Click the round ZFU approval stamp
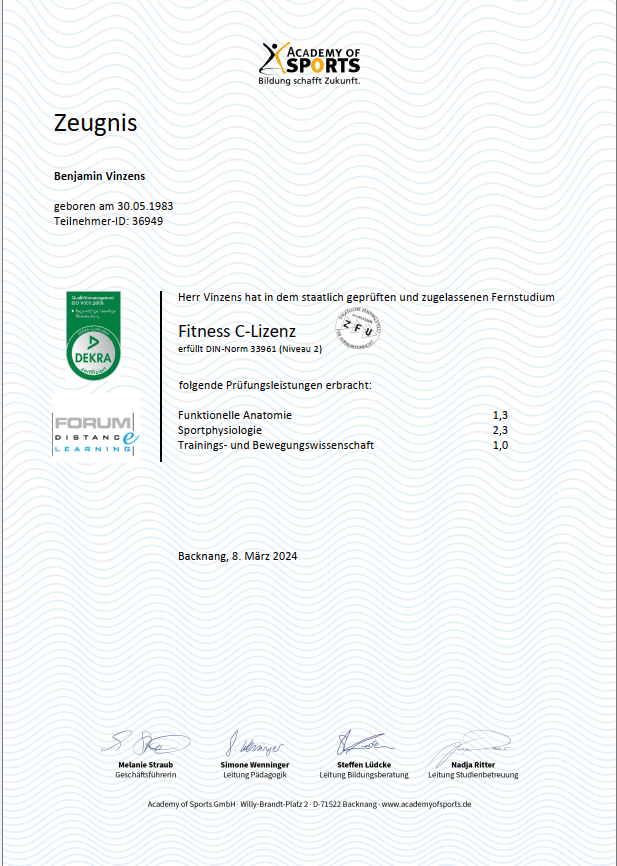Image resolution: width=617 pixels, height=866 pixels. coord(358,329)
